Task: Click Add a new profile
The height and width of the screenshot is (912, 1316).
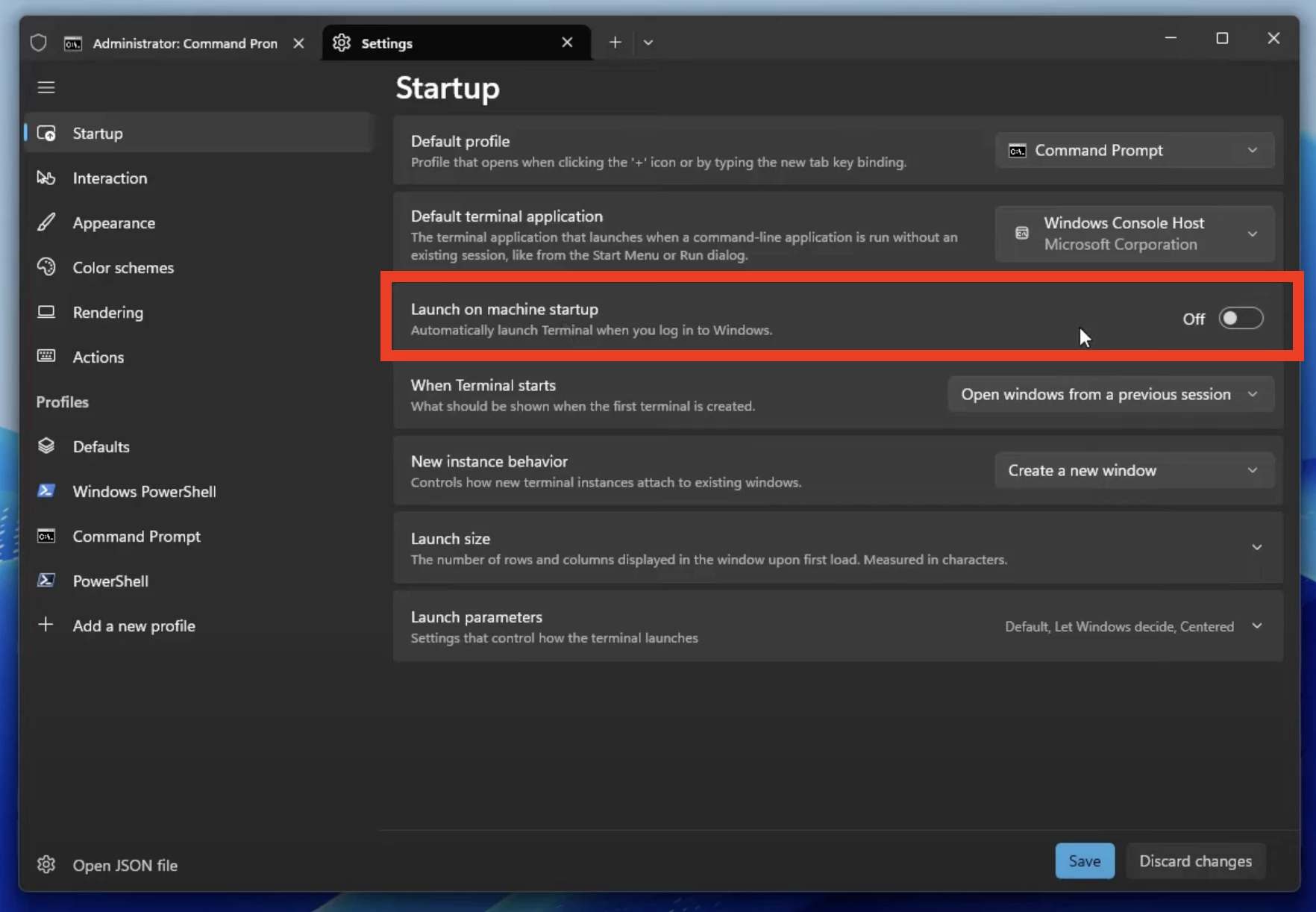Action: click(x=198, y=625)
